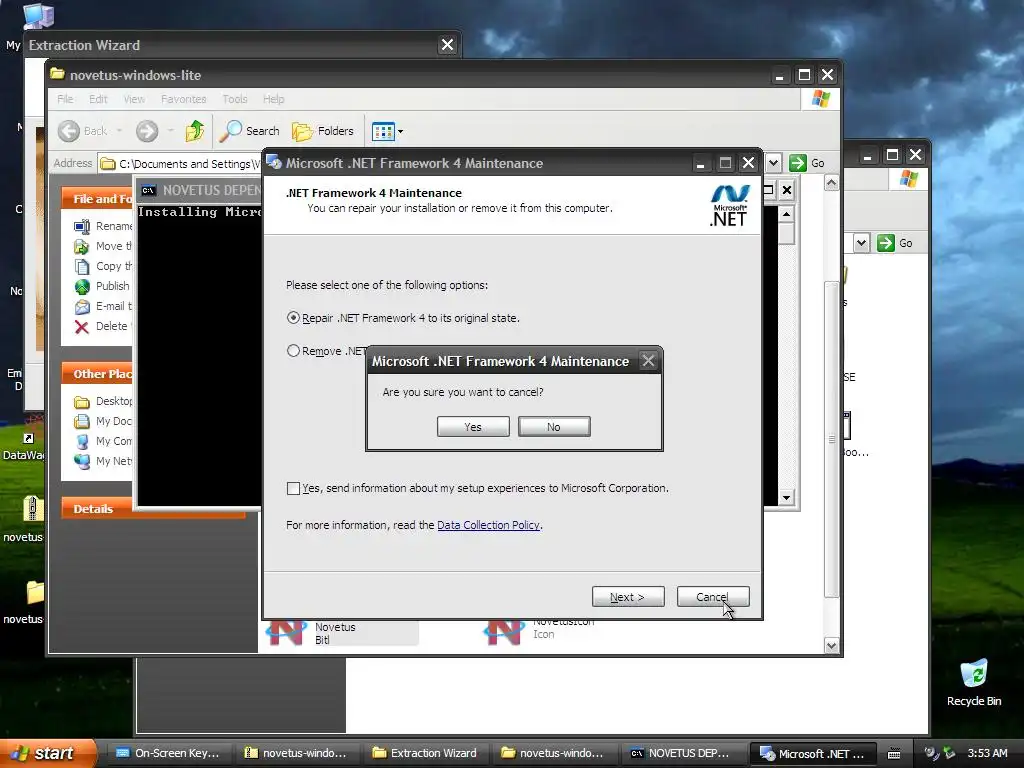Open My Computer under Other Places

click(103, 441)
